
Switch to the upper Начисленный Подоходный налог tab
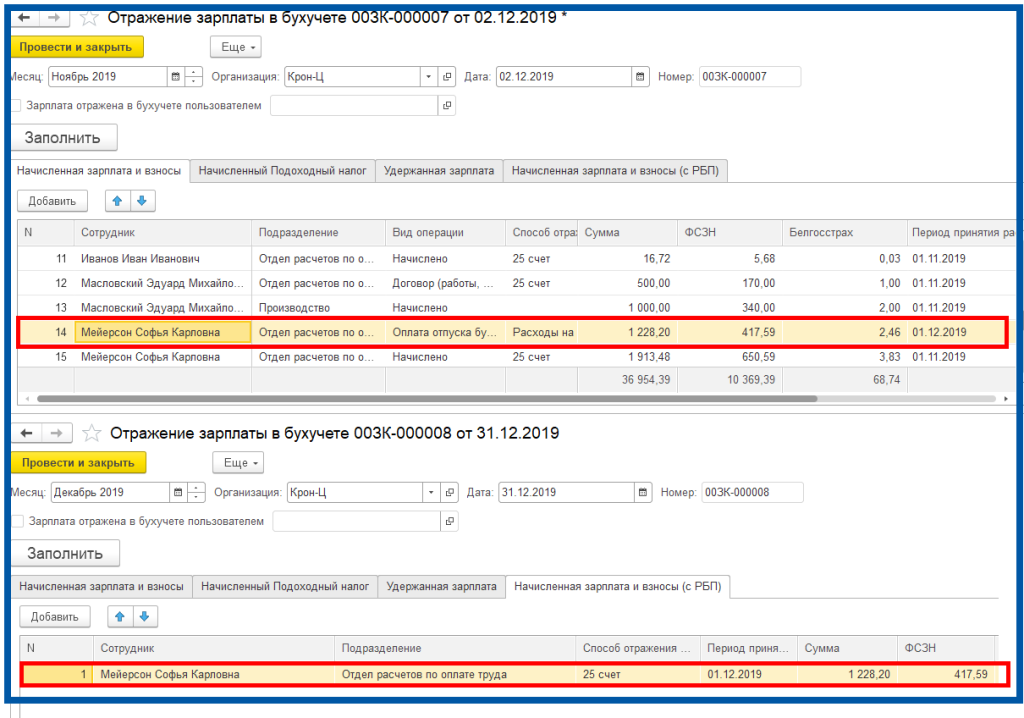283,171
